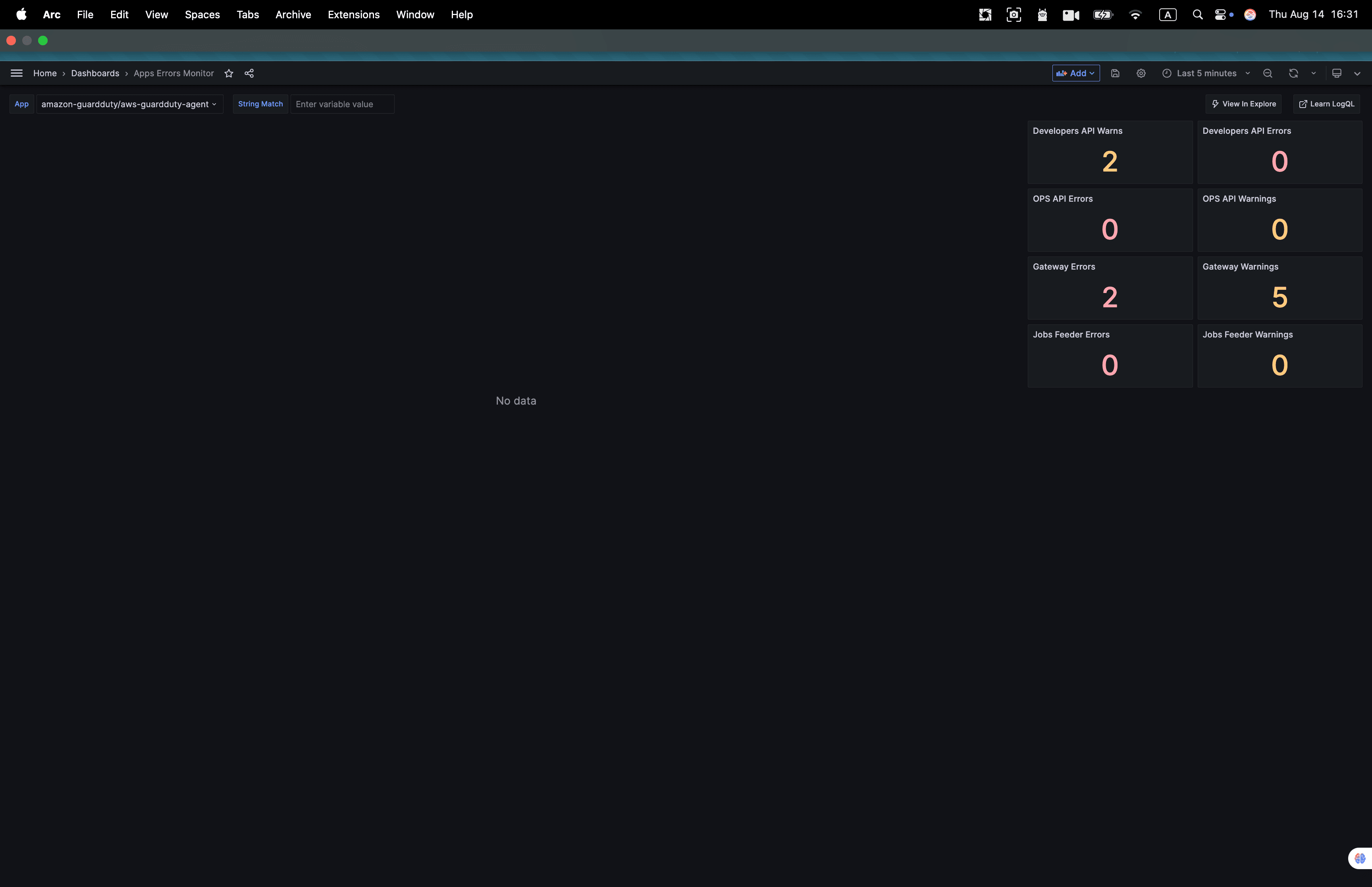
Task: Open Spotlight search in the menu bar
Action: point(1197,14)
